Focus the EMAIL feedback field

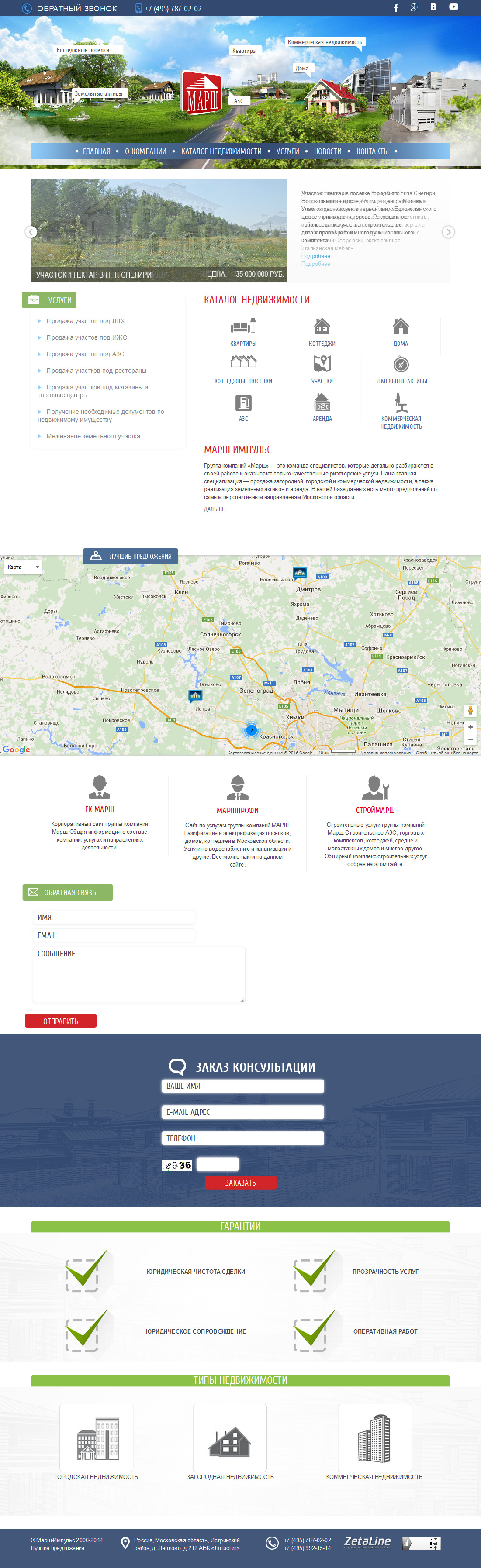click(114, 935)
